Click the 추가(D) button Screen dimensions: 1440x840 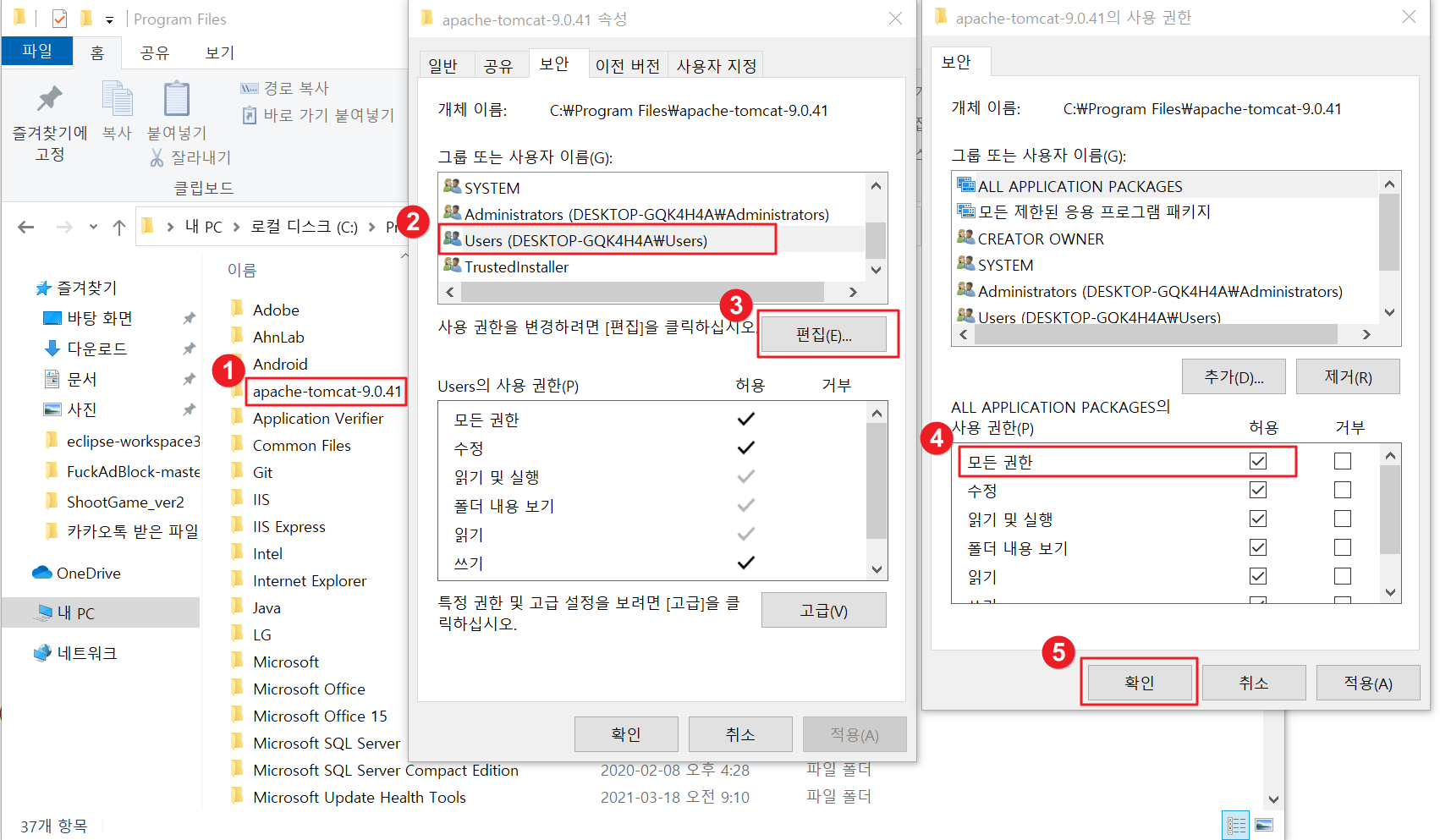1234,376
